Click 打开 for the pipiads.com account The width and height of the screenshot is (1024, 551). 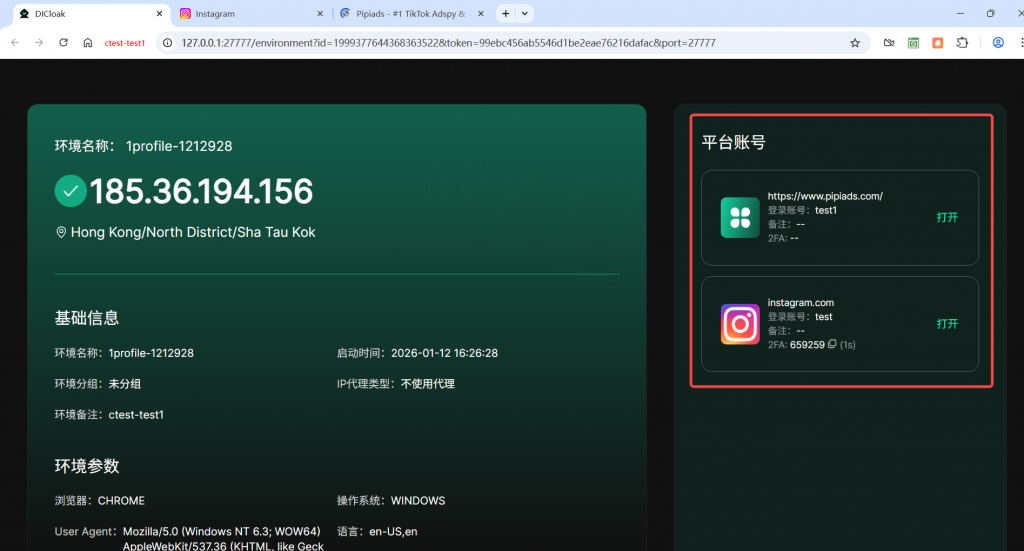coord(947,217)
